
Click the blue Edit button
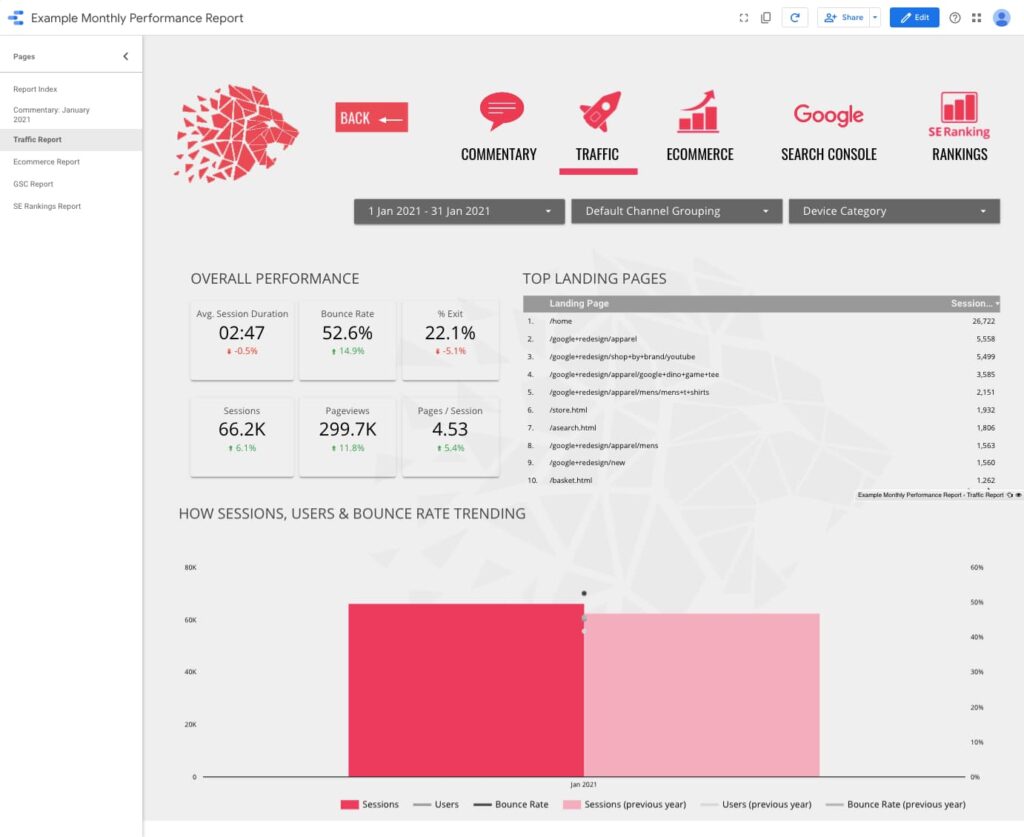tap(914, 18)
